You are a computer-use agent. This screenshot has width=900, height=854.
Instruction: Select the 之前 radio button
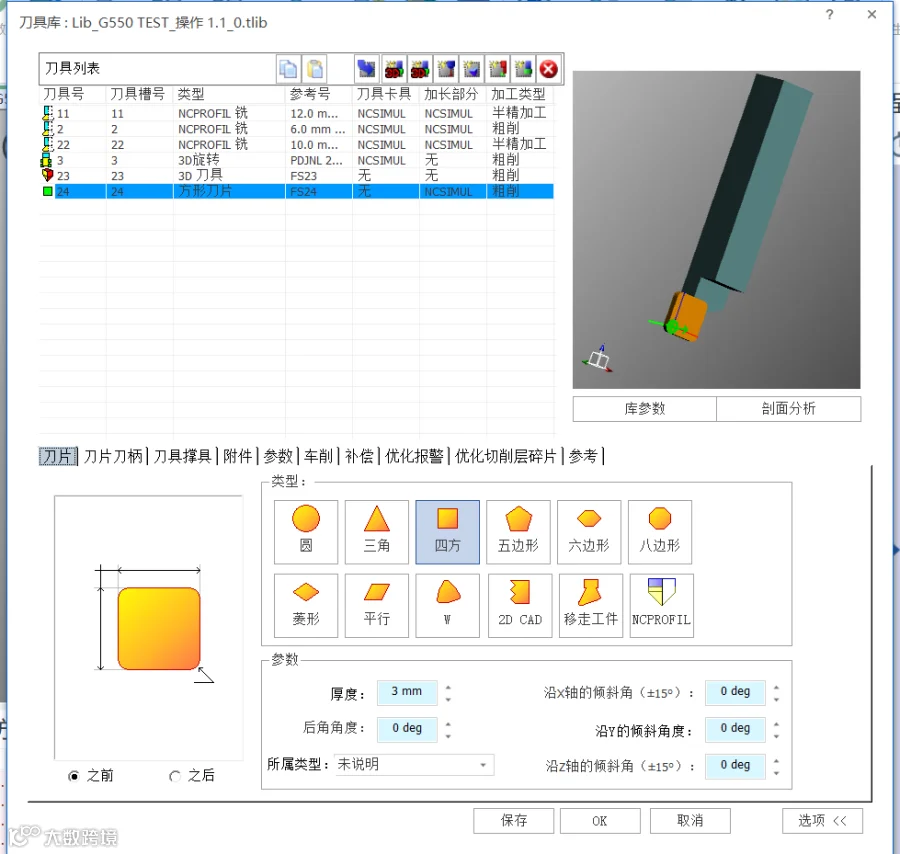[73, 776]
